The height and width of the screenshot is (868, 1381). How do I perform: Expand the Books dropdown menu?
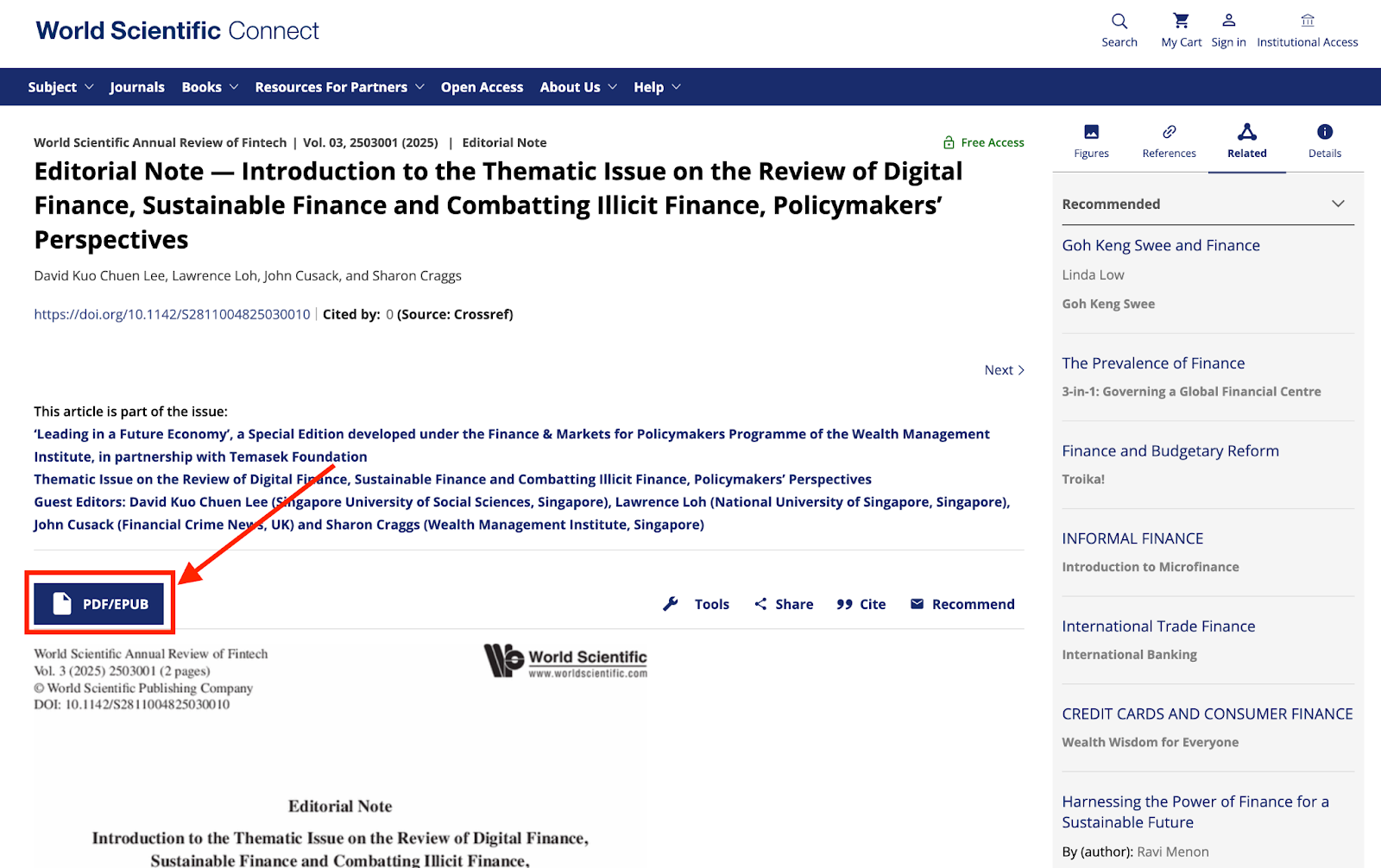click(210, 87)
